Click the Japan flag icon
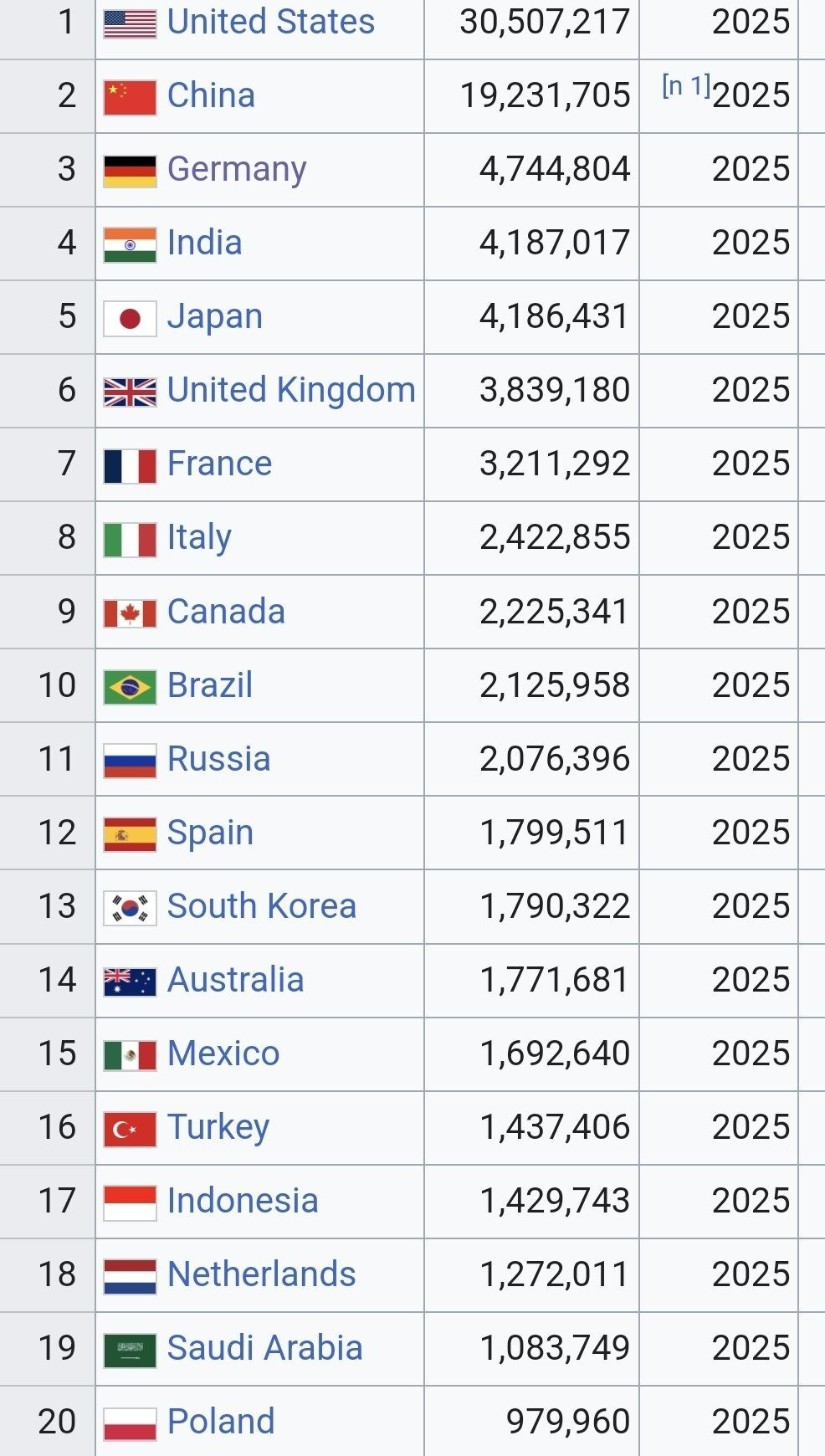825x1456 pixels. tap(130, 318)
